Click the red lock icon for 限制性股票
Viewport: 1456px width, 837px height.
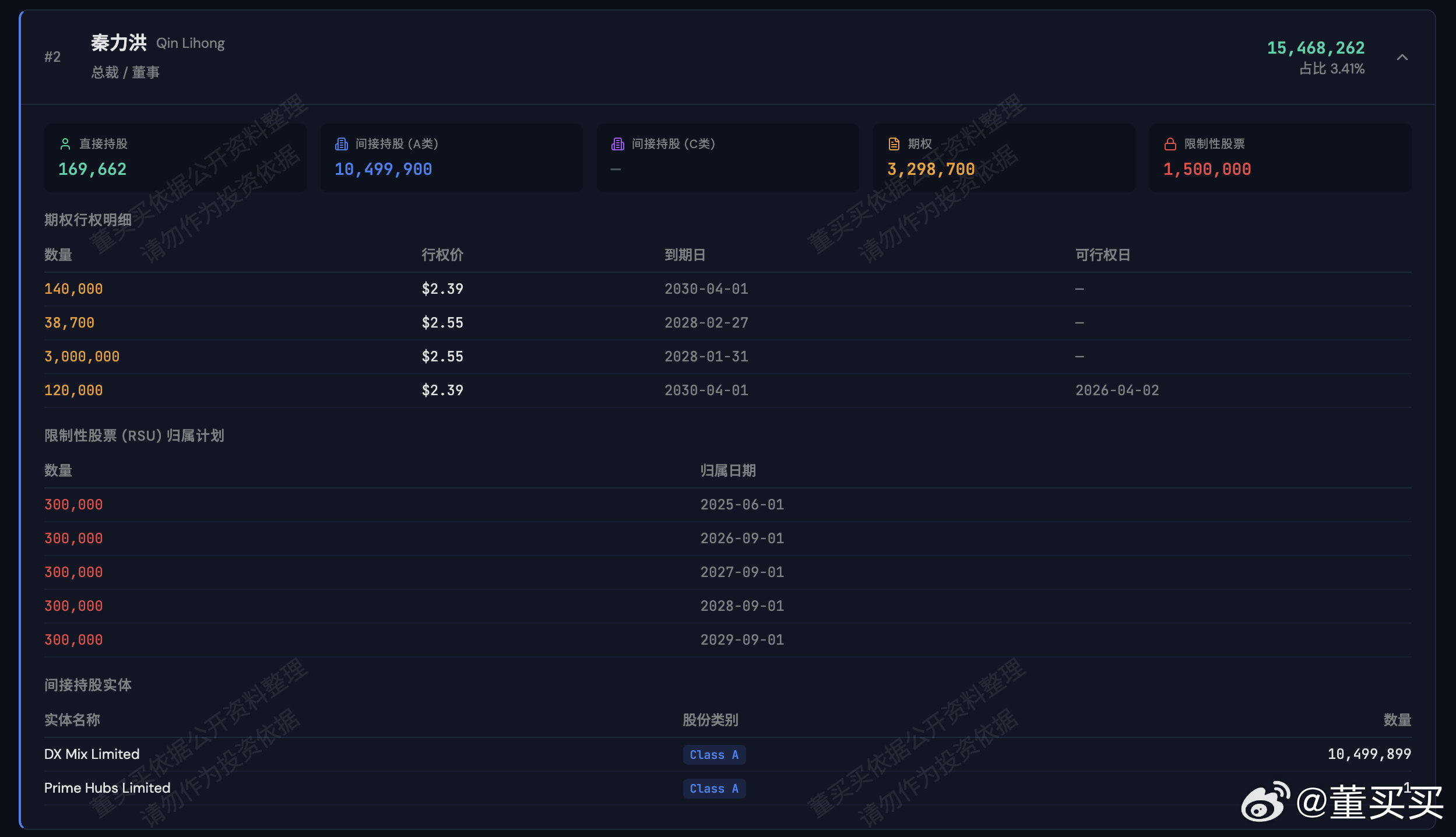[x=1170, y=144]
